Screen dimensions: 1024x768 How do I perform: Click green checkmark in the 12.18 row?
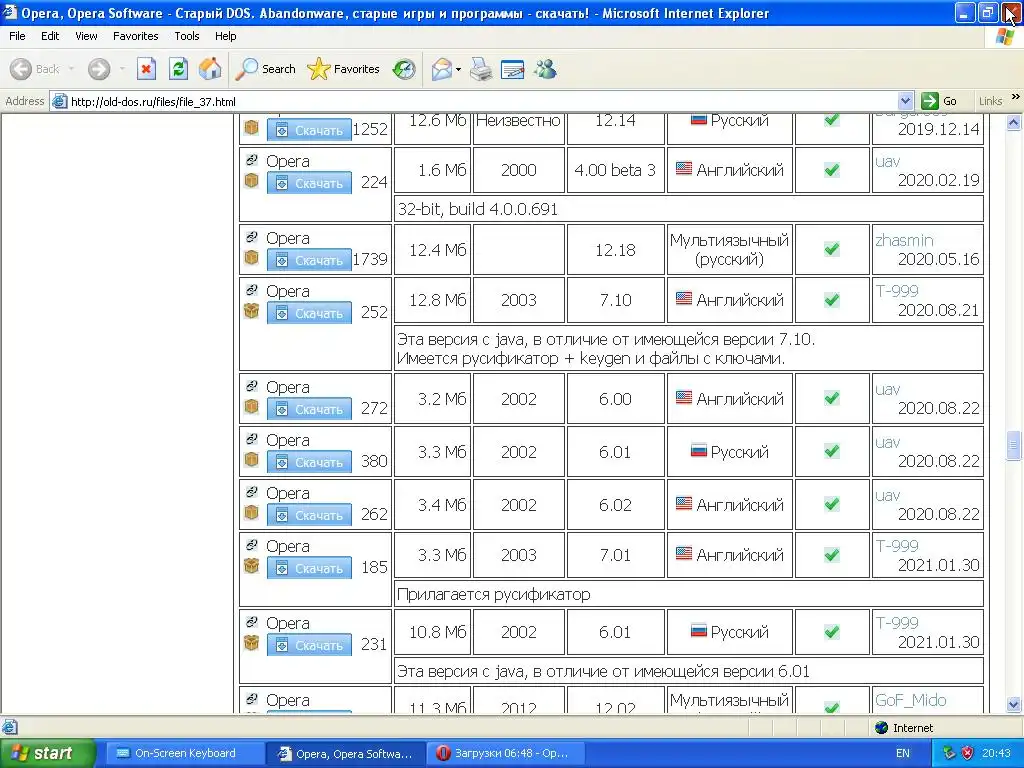[x=832, y=249]
